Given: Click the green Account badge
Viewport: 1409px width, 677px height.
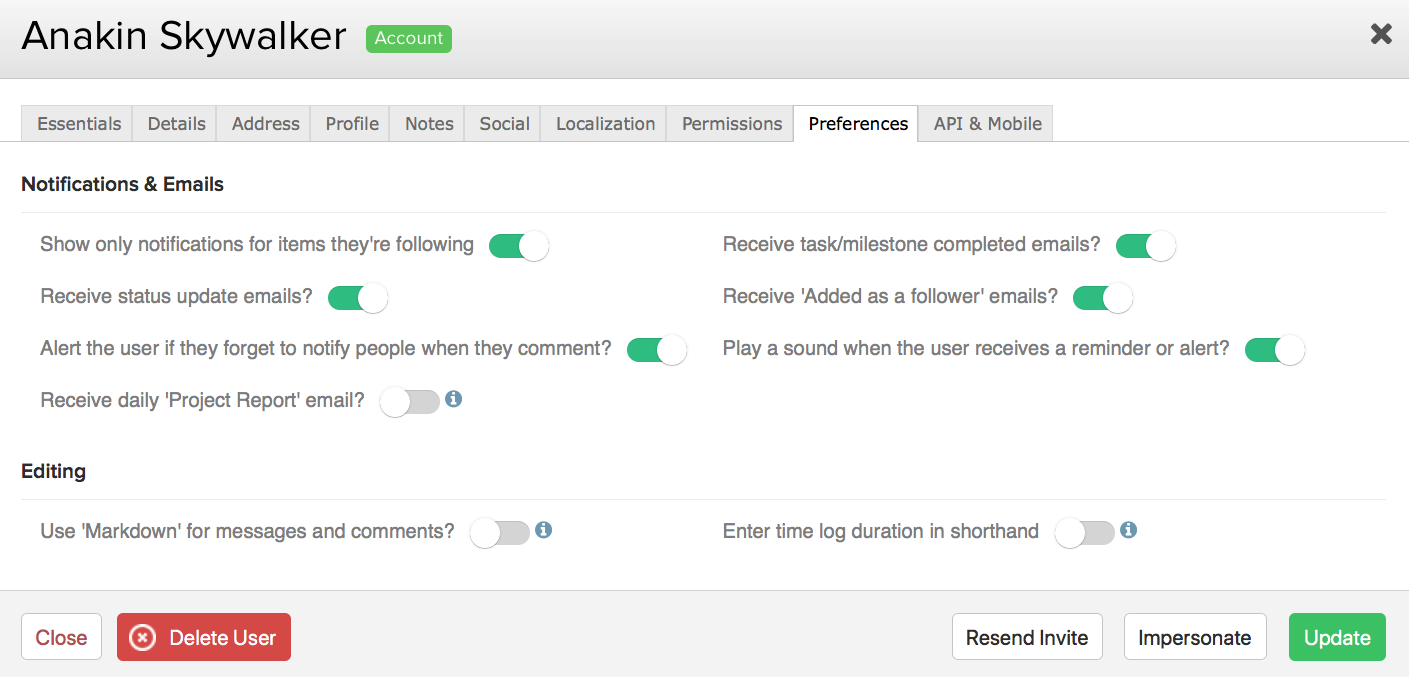Looking at the screenshot, I should click(409, 38).
